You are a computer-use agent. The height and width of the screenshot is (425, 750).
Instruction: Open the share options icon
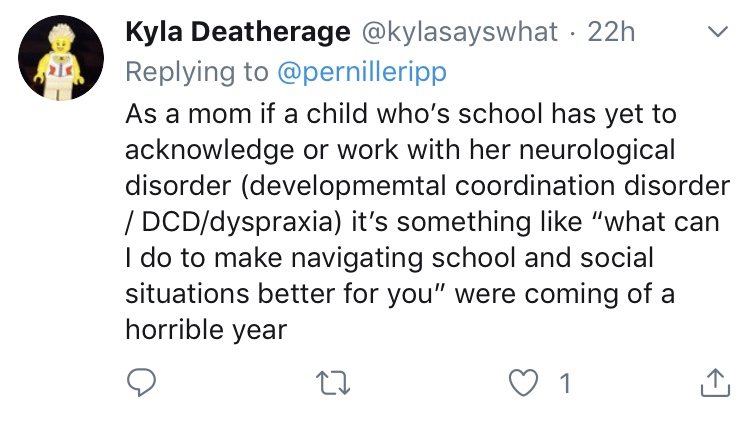click(x=714, y=382)
